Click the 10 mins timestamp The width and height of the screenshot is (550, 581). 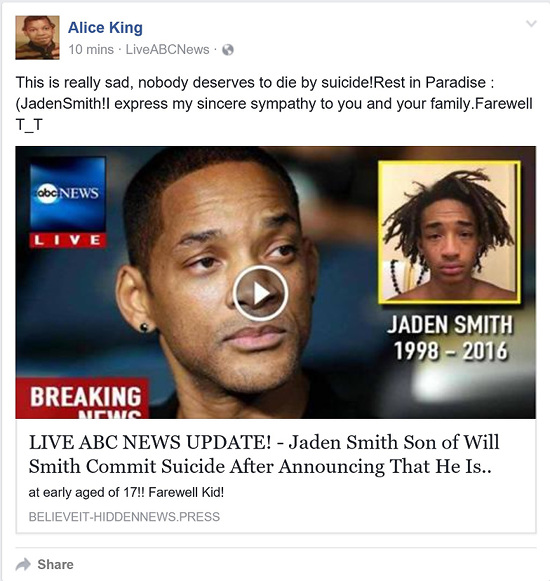[91, 49]
